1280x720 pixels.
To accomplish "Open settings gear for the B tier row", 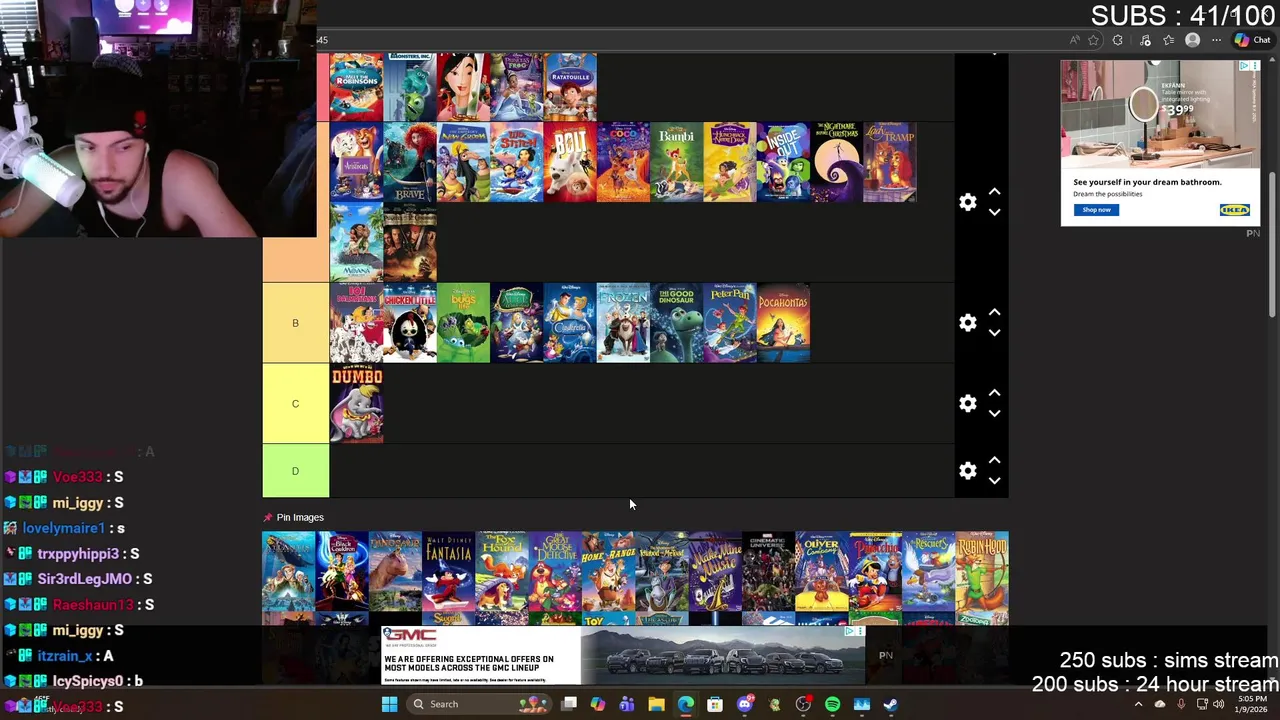I will pos(967,323).
